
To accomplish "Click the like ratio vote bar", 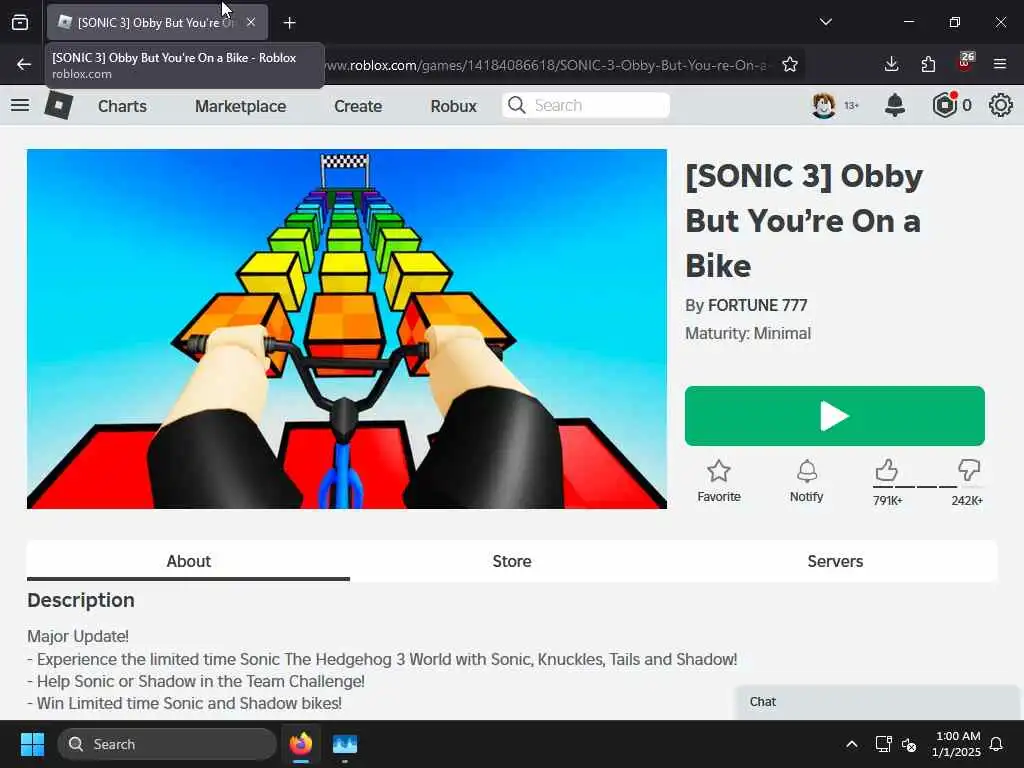I will click(x=927, y=487).
